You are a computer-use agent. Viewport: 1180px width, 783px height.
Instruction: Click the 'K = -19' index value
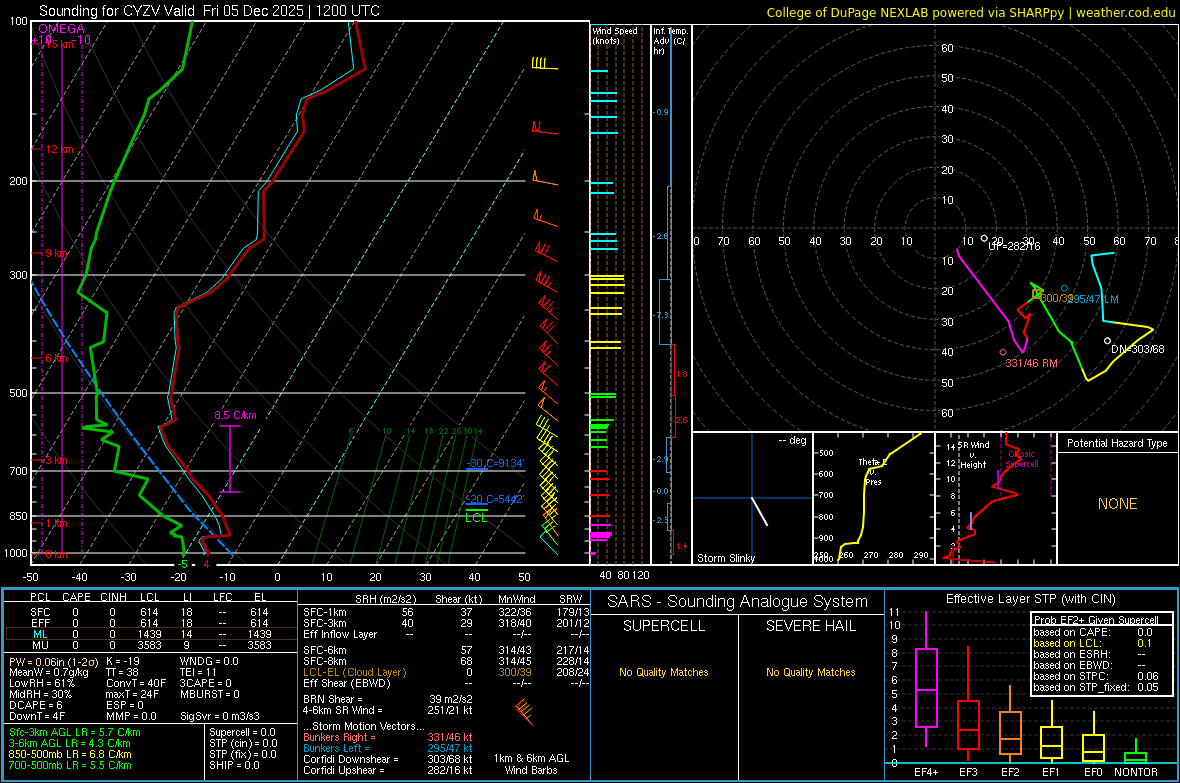(x=123, y=661)
